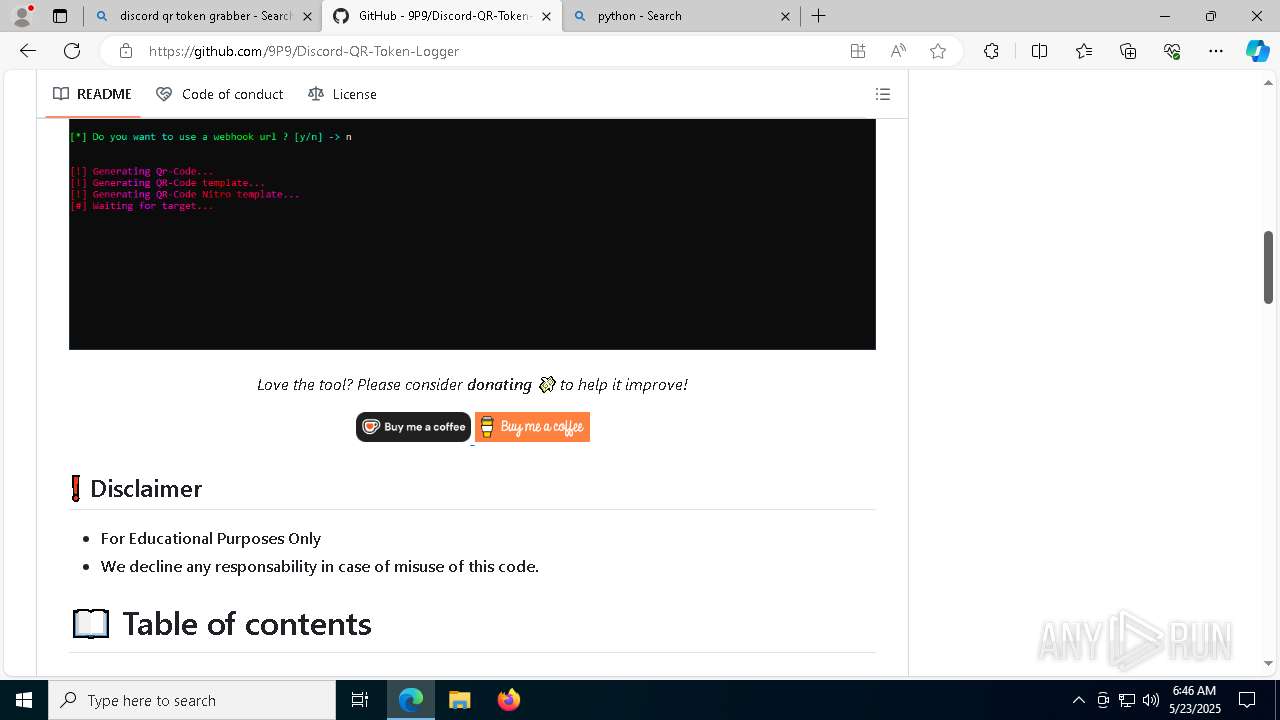Image resolution: width=1280 pixels, height=720 pixels.
Task: Open the notification center
Action: pyautogui.click(x=1247, y=700)
